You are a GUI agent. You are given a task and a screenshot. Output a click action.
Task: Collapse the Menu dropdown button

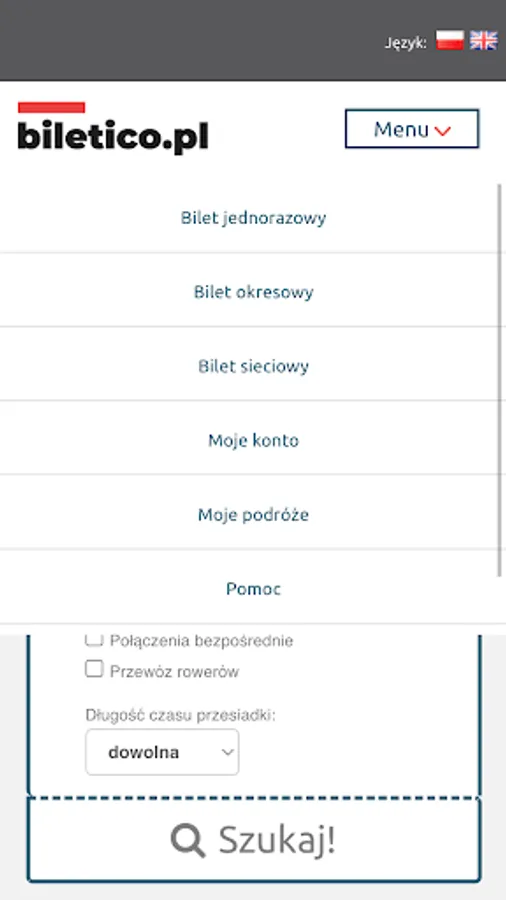click(x=412, y=129)
